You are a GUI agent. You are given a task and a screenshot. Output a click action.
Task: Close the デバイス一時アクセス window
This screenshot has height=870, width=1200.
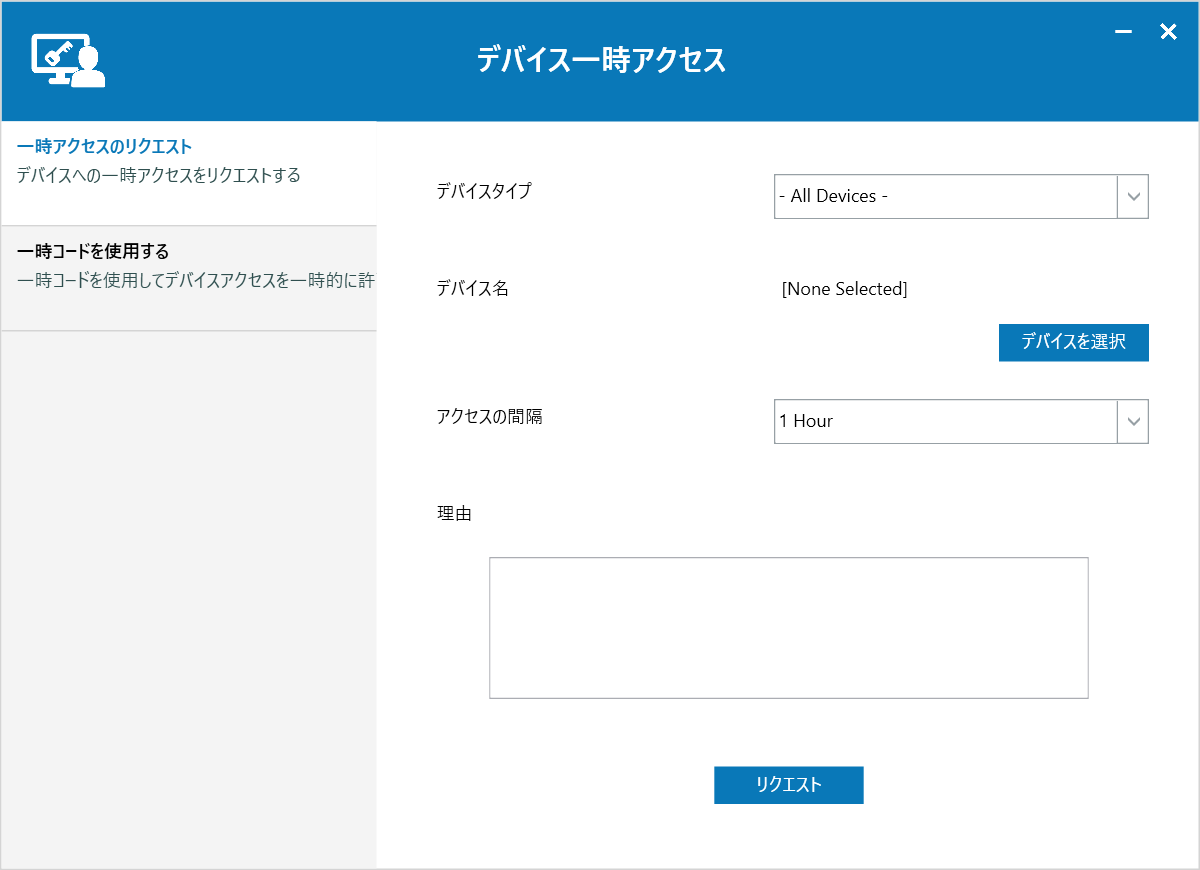click(x=1168, y=33)
